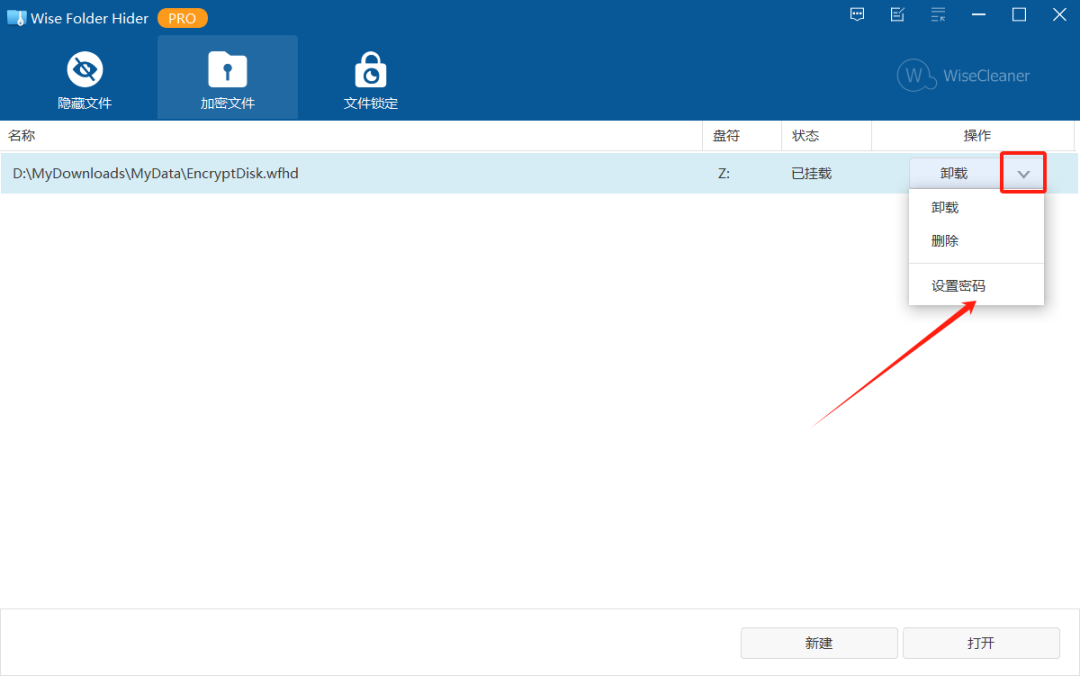
Task: Open the menu lines icon in title bar
Action: click(x=938, y=14)
